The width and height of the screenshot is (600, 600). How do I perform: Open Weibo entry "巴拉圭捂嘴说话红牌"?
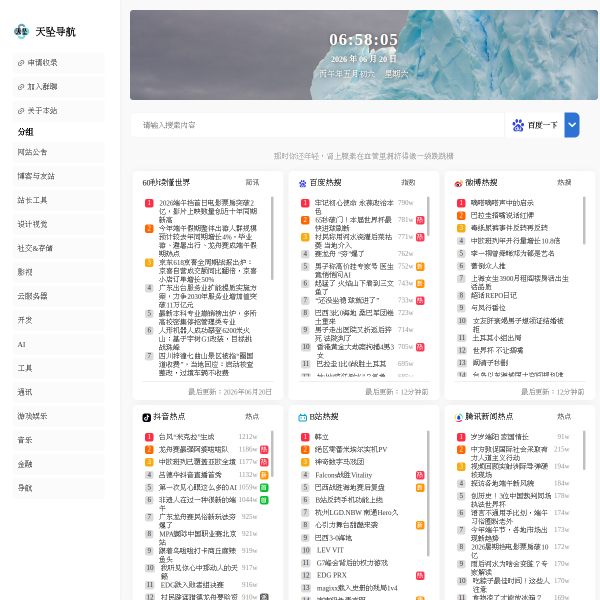click(x=502, y=216)
